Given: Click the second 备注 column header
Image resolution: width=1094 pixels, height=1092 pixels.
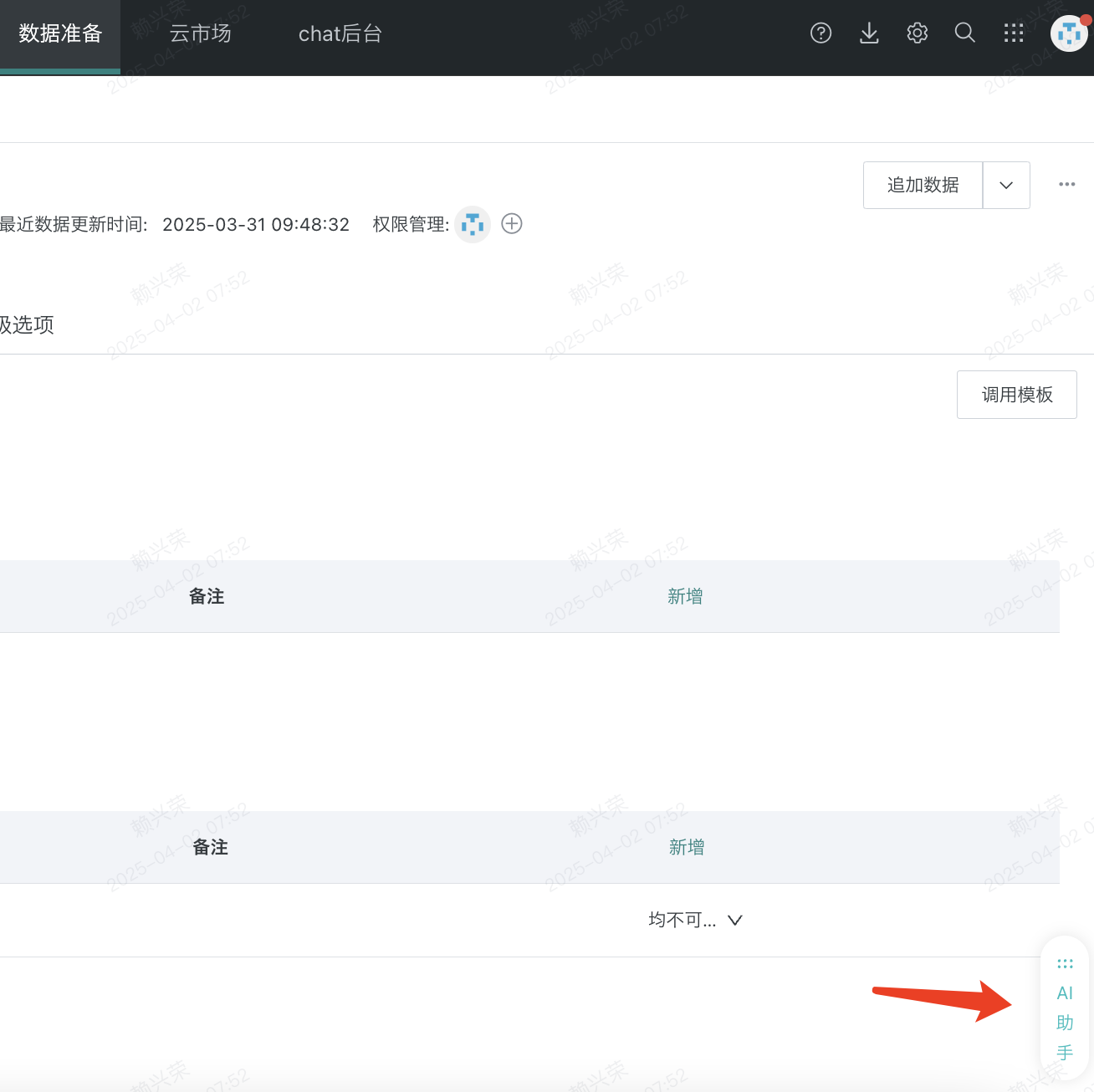Looking at the screenshot, I should (x=210, y=847).
